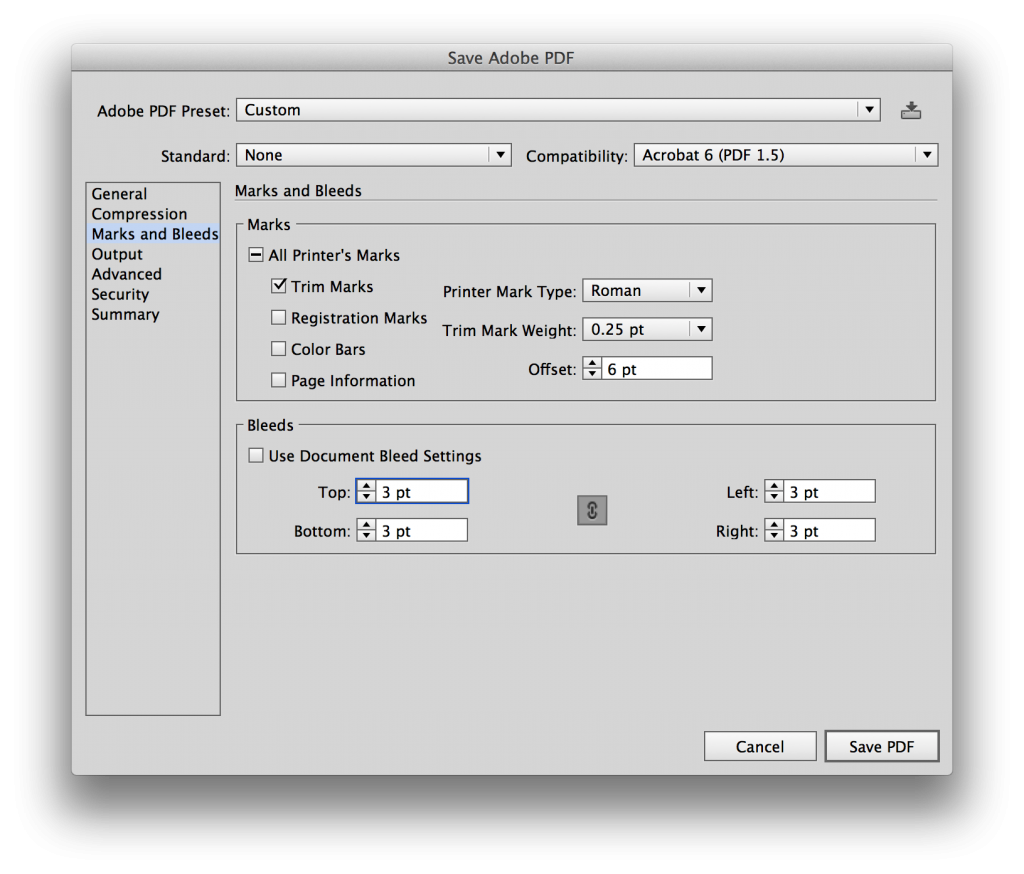Viewport: 1024px width, 874px height.
Task: Click the Bottom bleed stepper arrows
Action: [366, 530]
